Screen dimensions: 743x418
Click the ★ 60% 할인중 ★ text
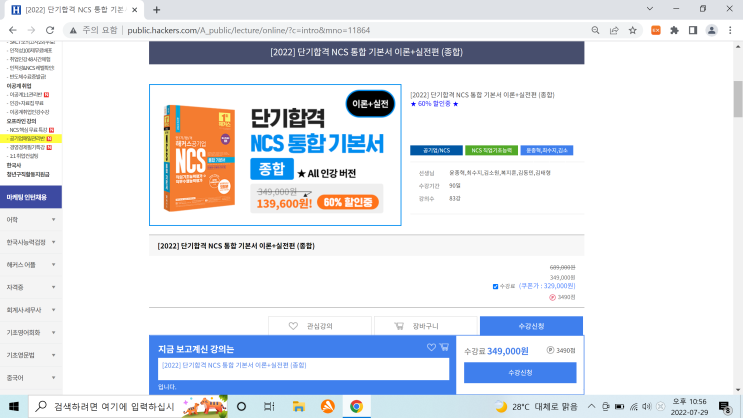pyautogui.click(x=435, y=104)
